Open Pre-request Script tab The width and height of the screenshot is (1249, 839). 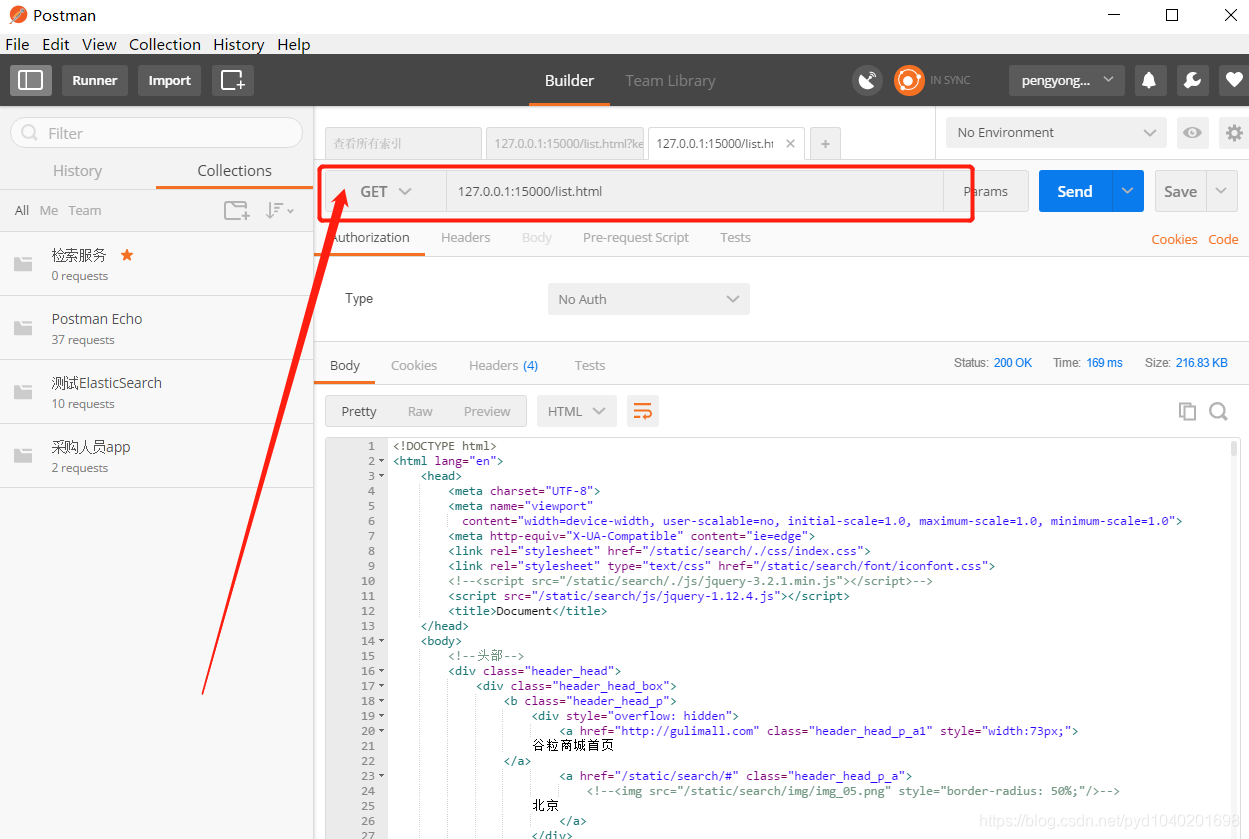pyautogui.click(x=636, y=237)
